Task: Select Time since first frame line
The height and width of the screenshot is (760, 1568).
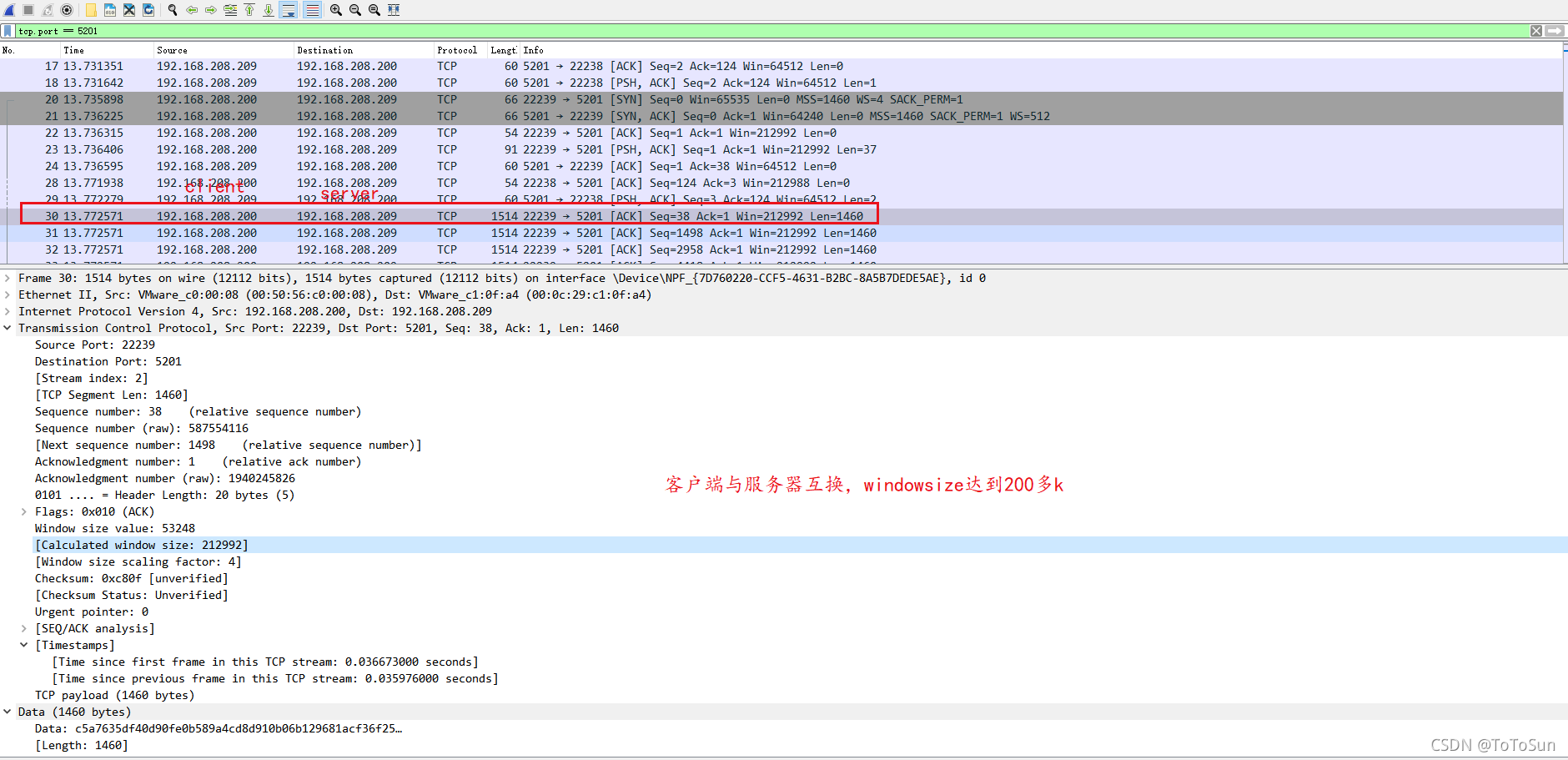Action: pyautogui.click(x=265, y=662)
